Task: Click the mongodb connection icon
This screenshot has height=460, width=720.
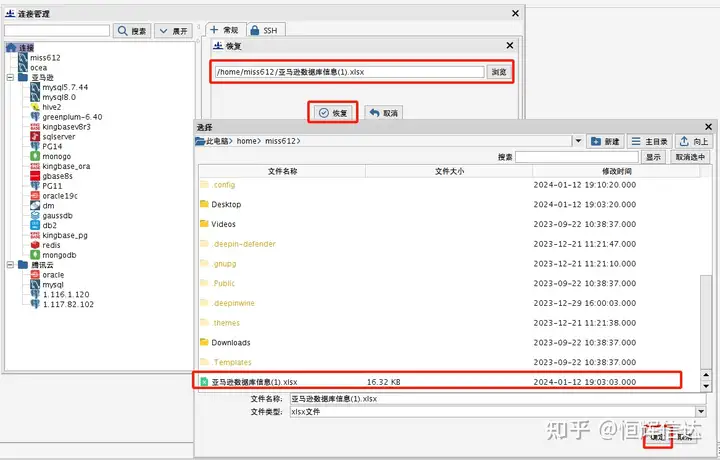Action: (x=35, y=255)
